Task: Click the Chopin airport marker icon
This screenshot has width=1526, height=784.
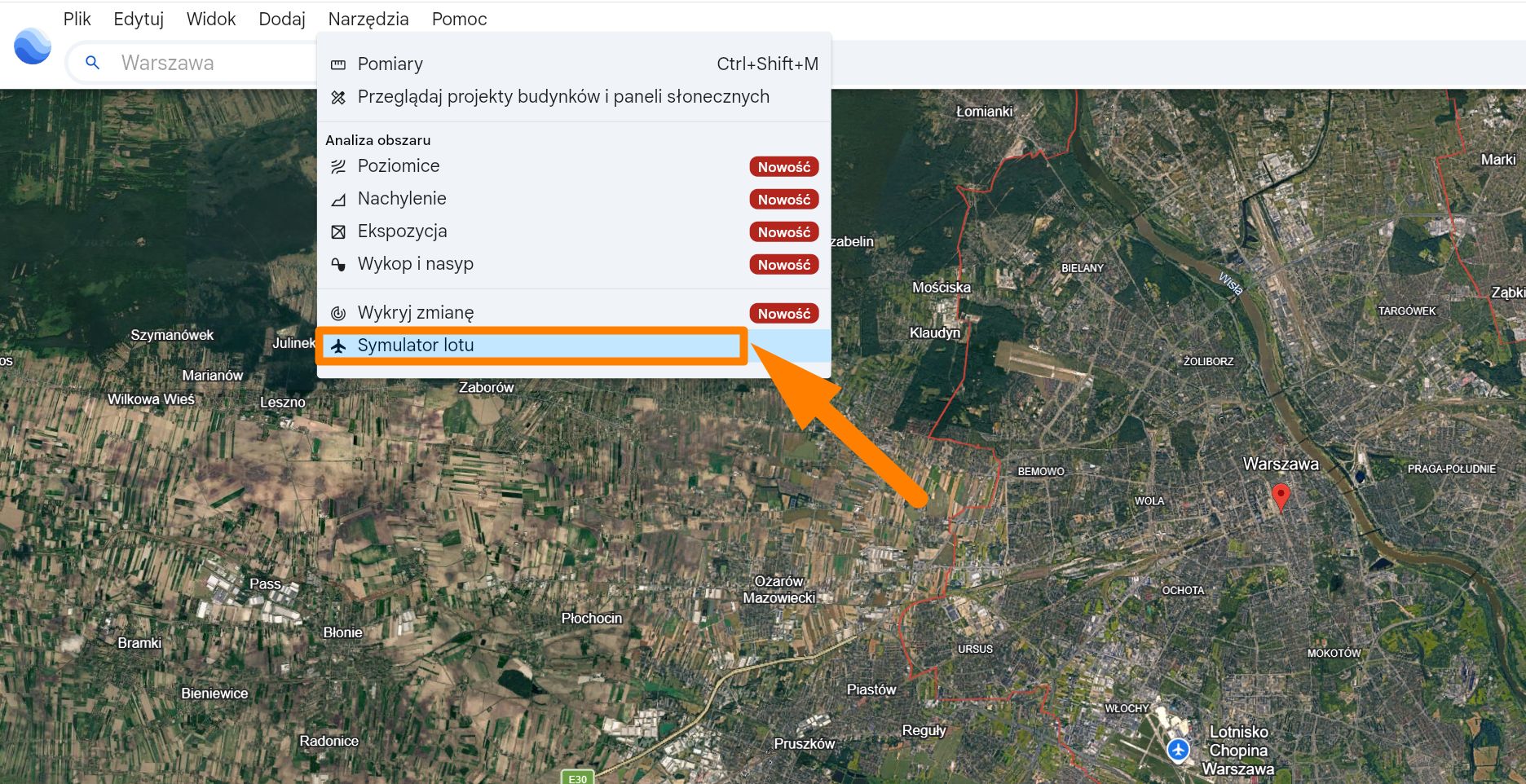Action: [1177, 749]
